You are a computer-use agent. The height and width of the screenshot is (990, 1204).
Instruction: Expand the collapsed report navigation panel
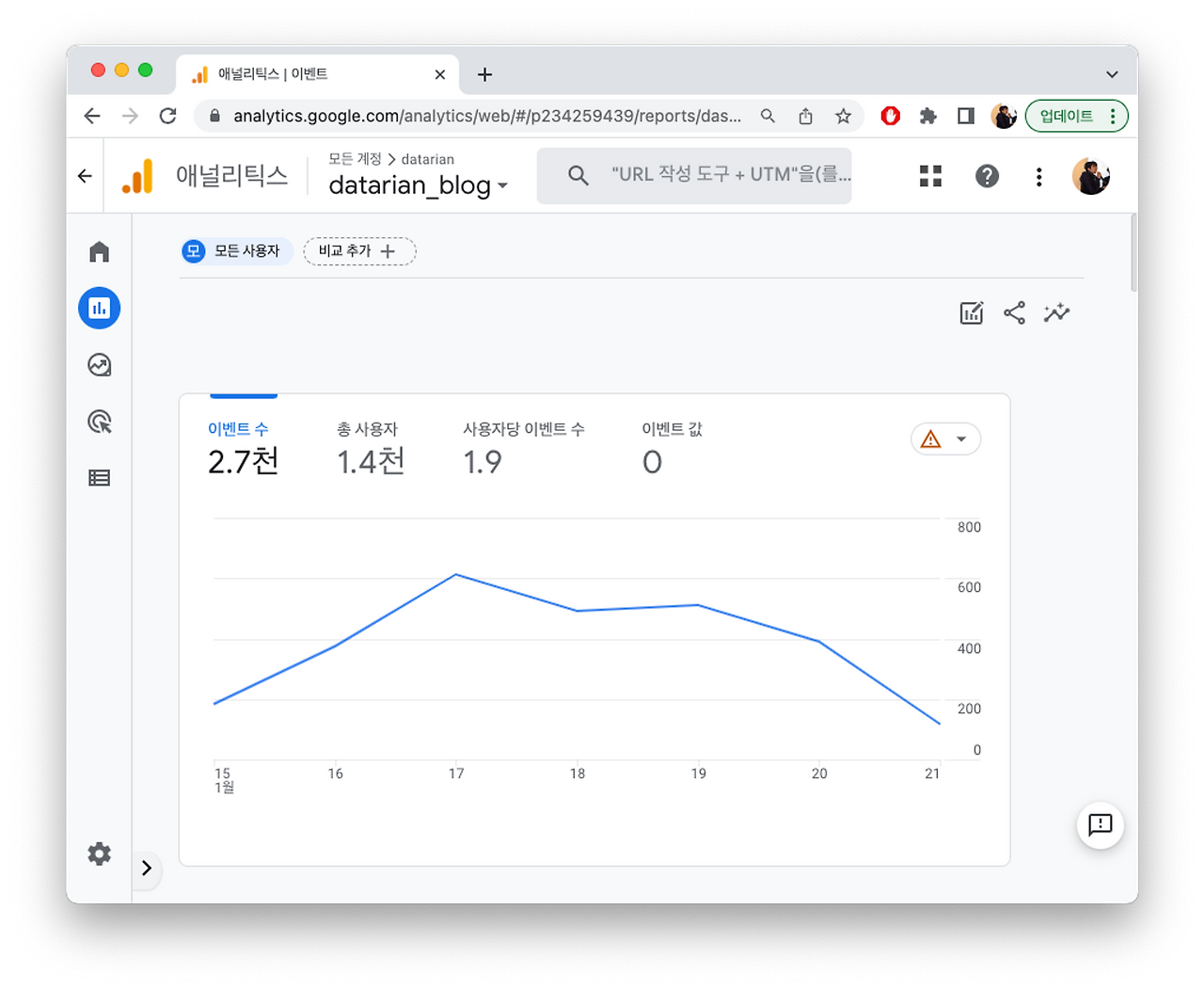tap(147, 868)
